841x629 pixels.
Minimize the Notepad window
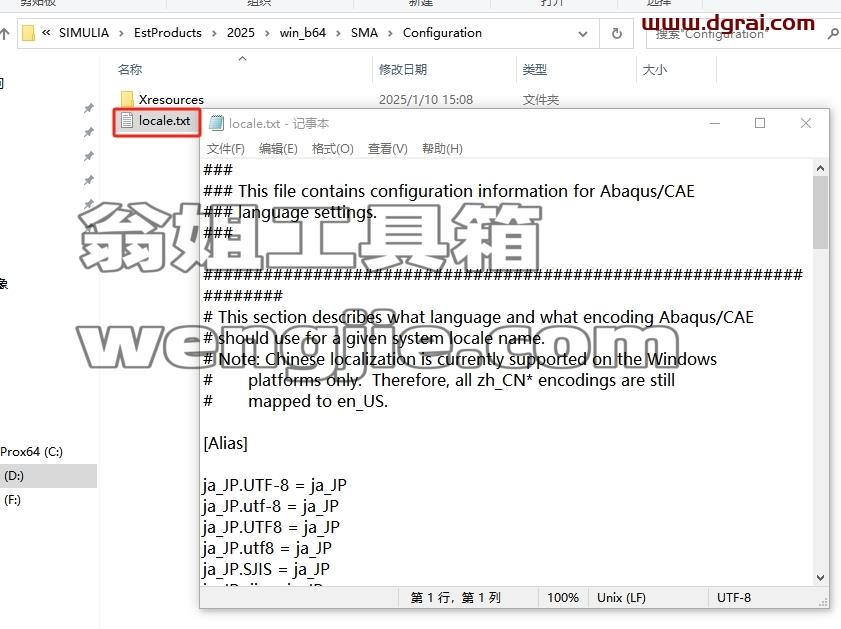715,123
